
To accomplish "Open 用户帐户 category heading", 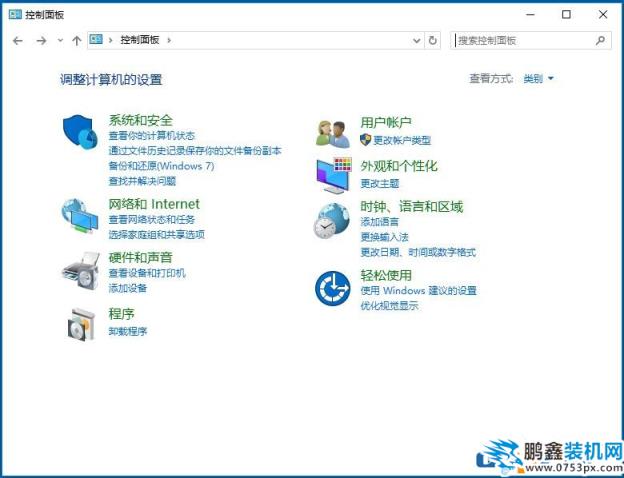I will pos(386,122).
